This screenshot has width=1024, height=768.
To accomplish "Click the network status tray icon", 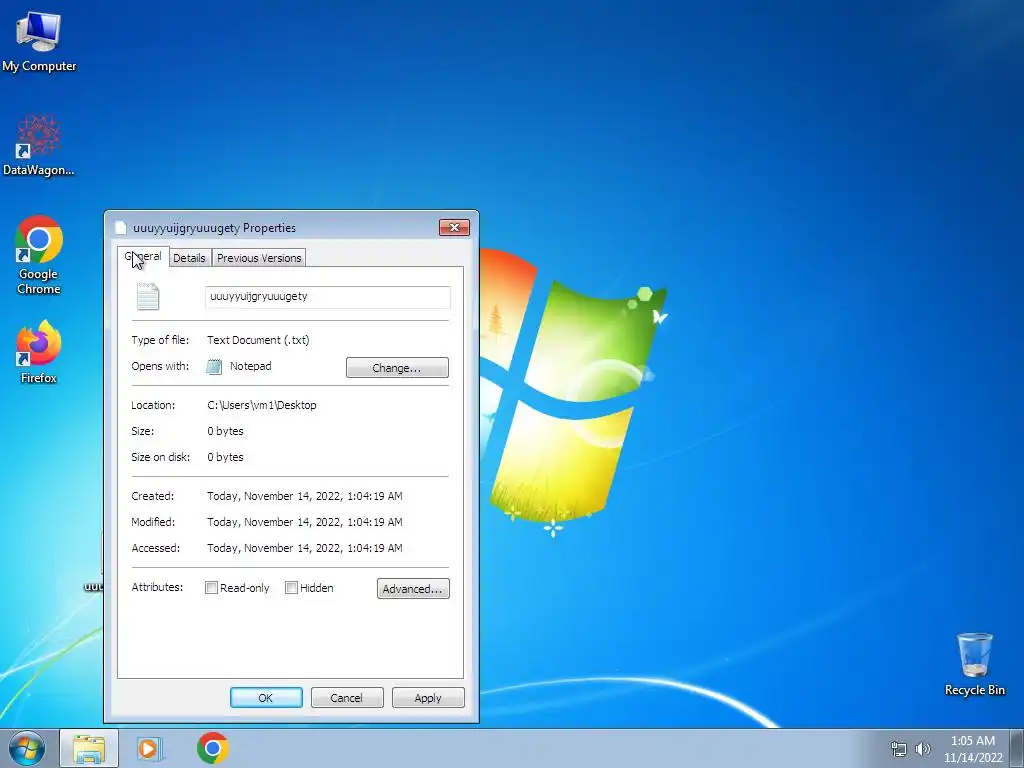I will 899,749.
